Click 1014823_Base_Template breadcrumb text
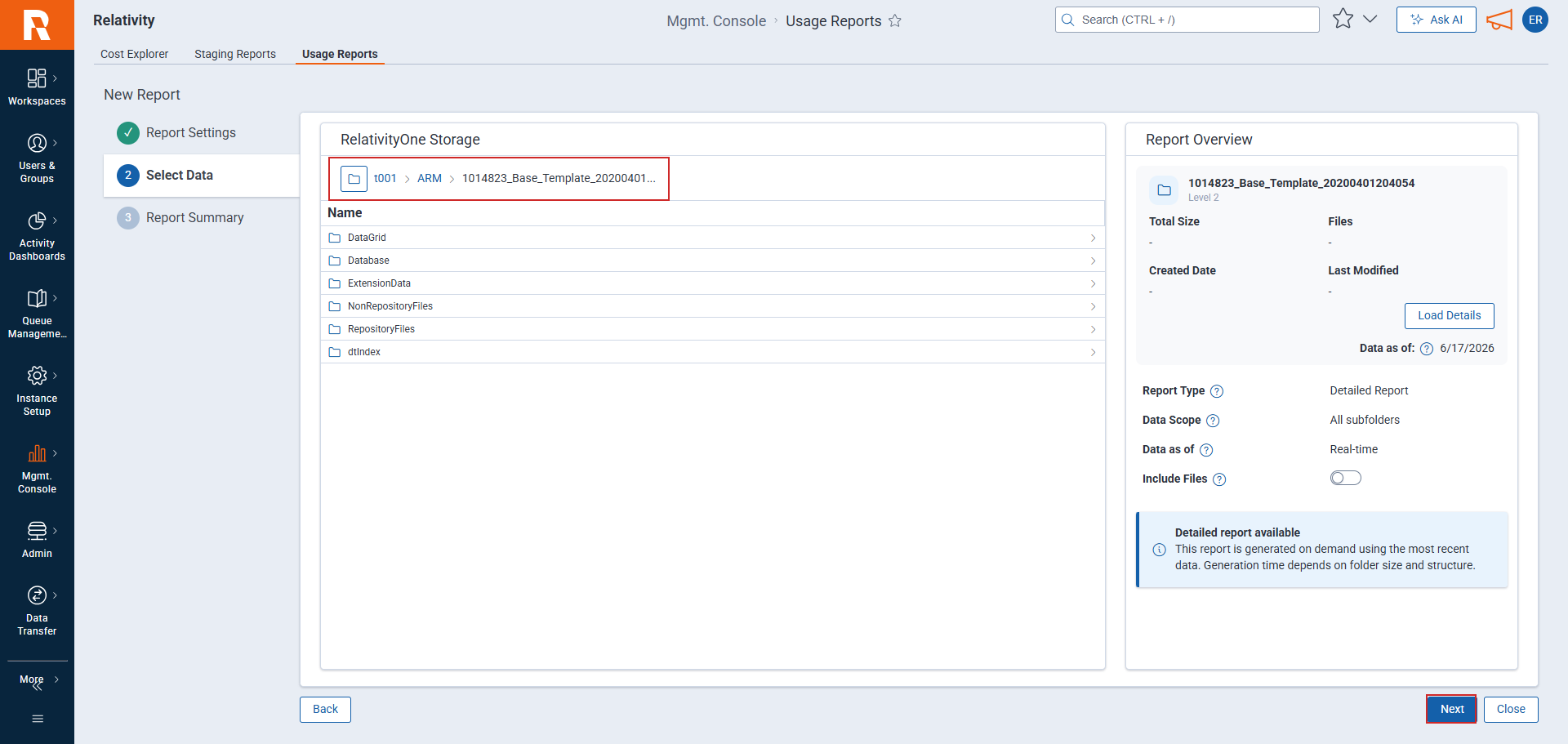This screenshot has width=1568, height=744. point(559,178)
